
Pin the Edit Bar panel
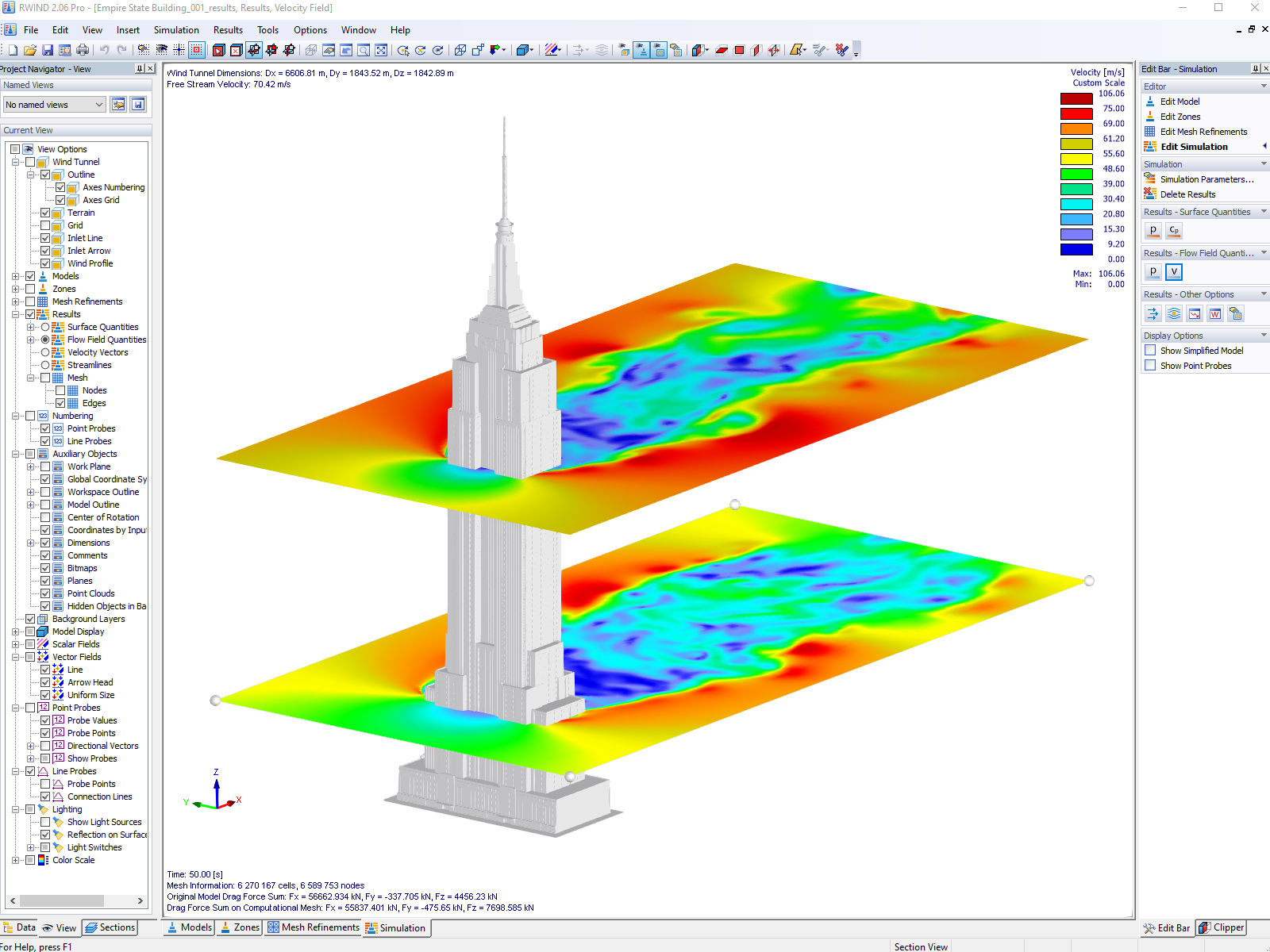click(1256, 69)
